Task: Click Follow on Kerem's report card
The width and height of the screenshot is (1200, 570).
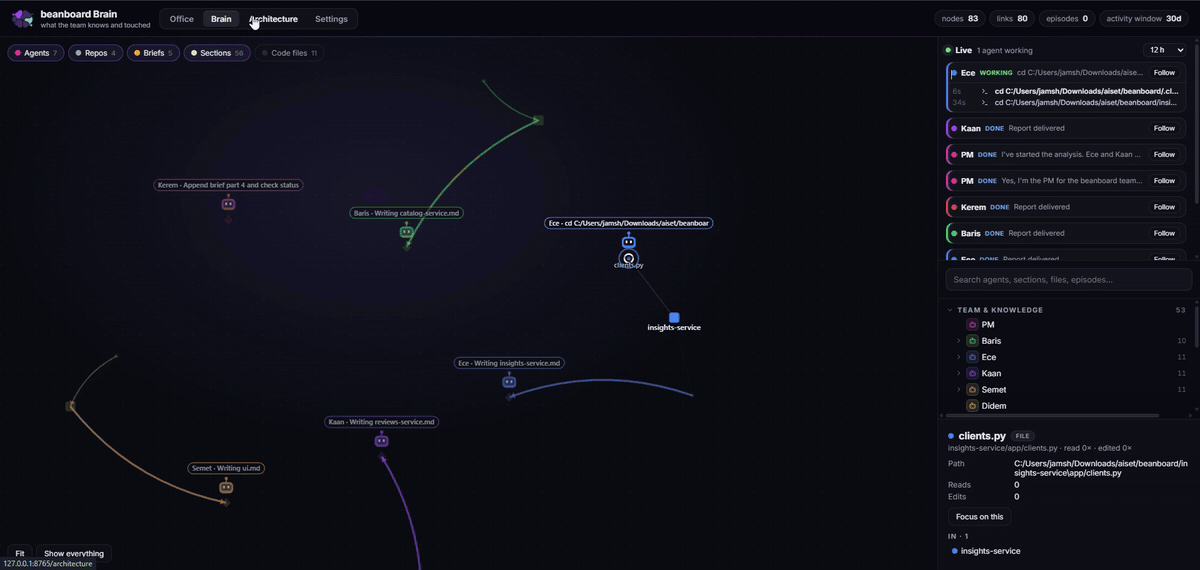Action: (x=1164, y=207)
